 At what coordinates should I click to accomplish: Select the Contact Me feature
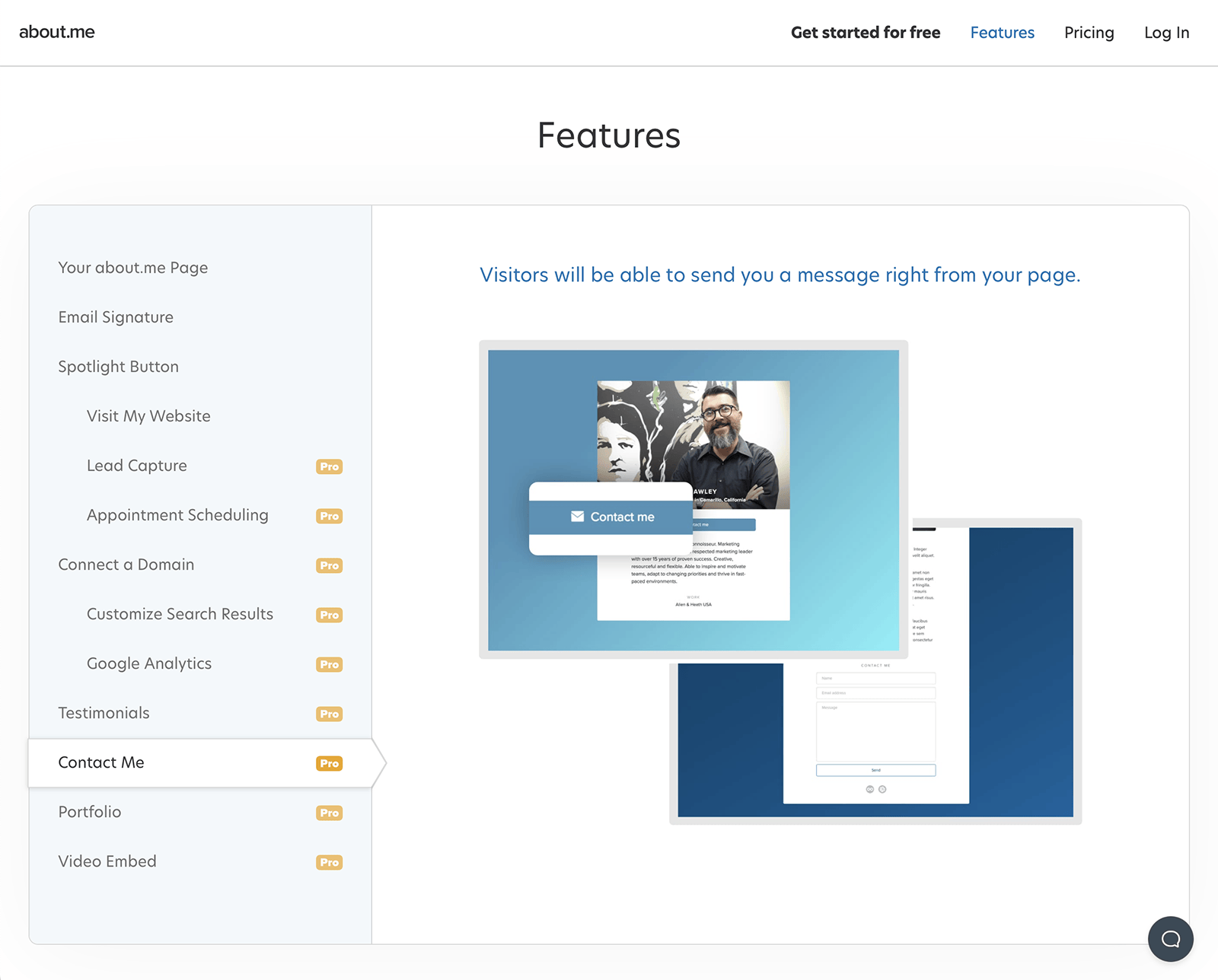tap(199, 762)
